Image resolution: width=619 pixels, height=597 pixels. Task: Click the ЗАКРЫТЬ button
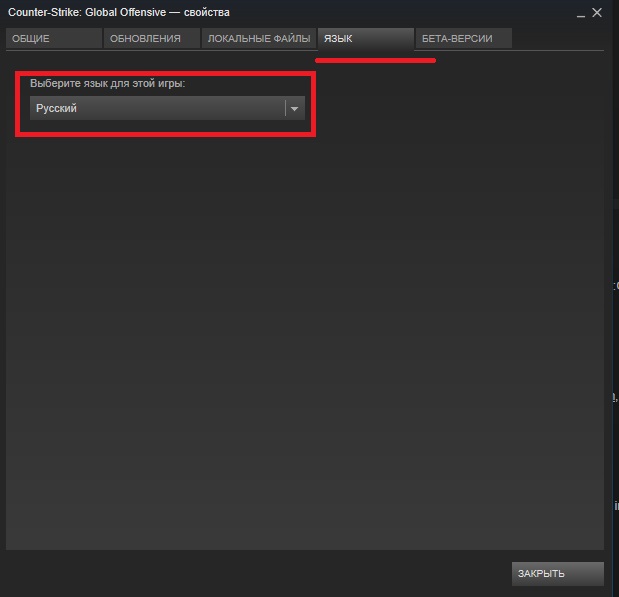coord(557,573)
